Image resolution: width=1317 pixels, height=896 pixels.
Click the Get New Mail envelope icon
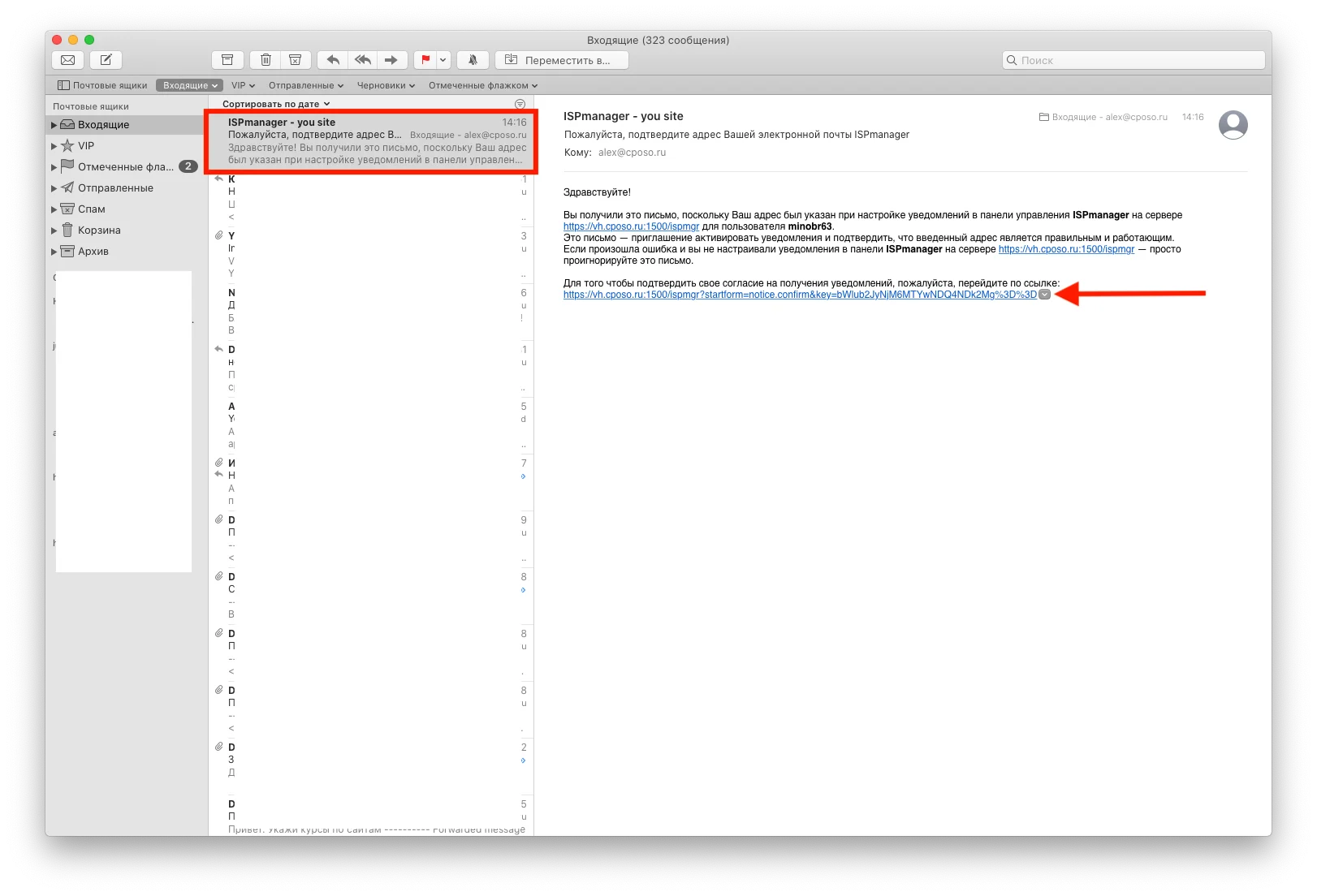[x=68, y=60]
